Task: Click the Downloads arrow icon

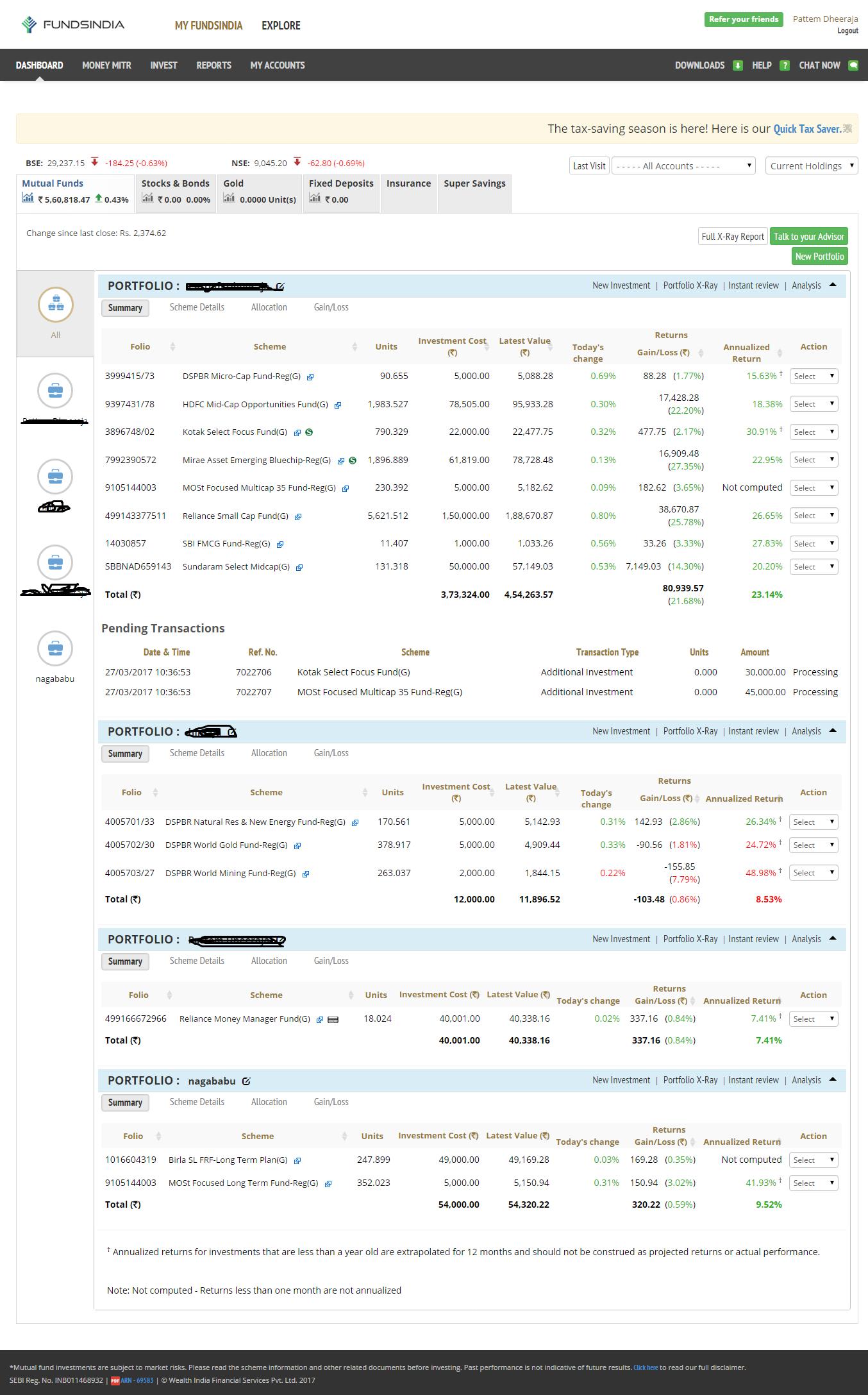Action: (738, 65)
